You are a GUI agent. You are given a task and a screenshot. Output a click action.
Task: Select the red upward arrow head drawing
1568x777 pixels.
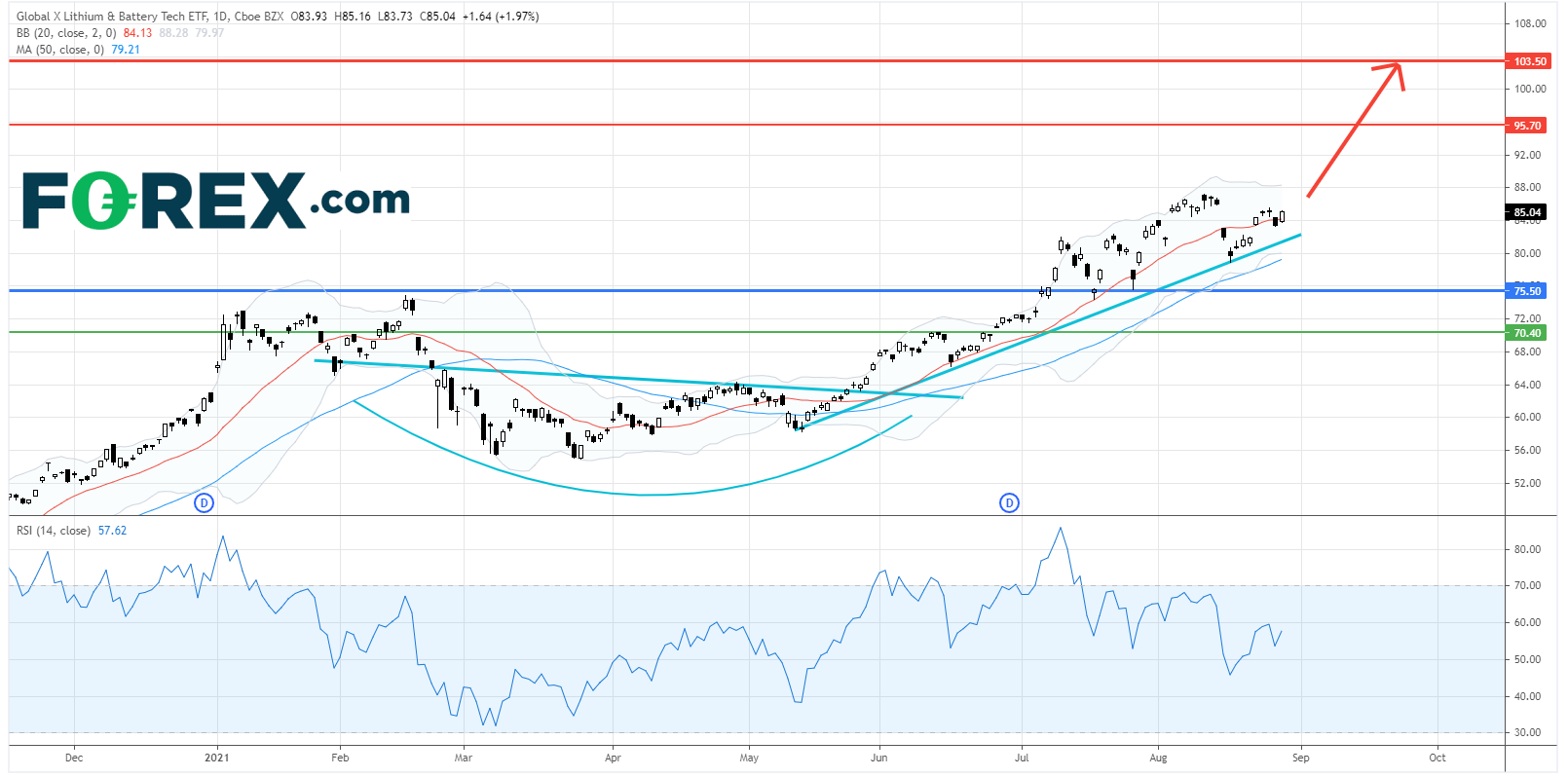coord(1394,70)
